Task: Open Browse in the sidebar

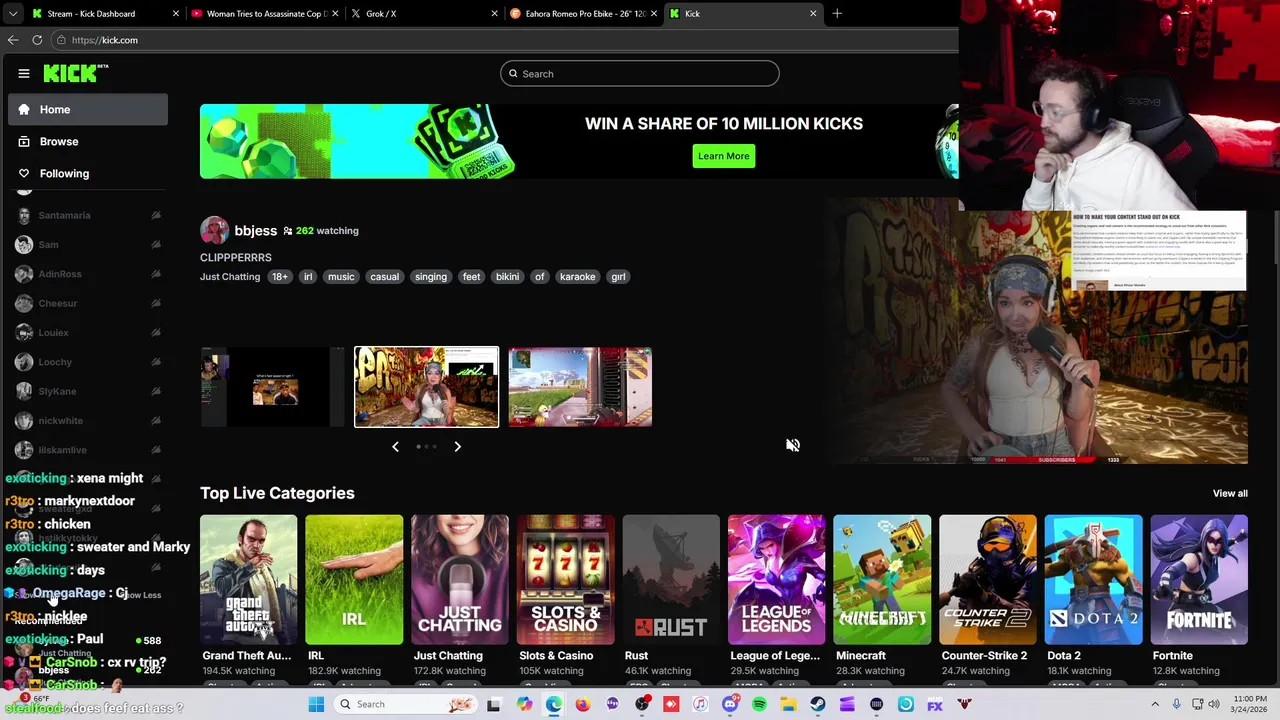Action: pyautogui.click(x=88, y=141)
